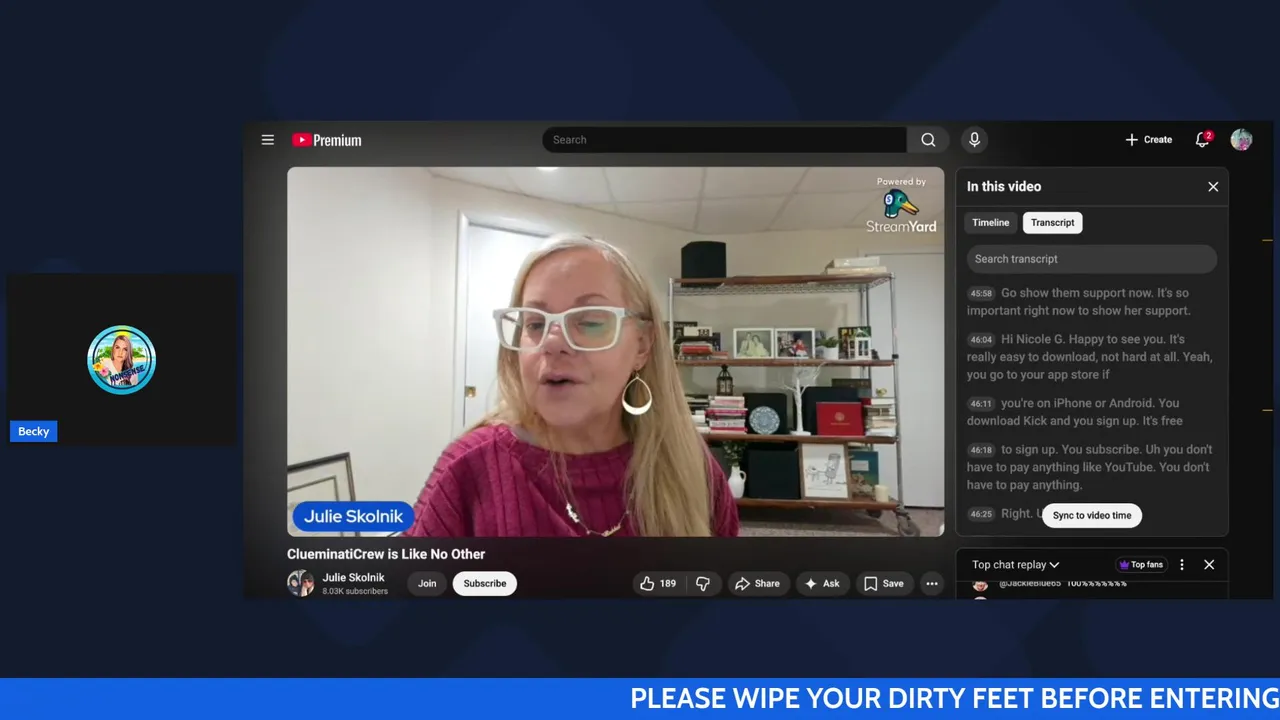
Task: Open the Ask AI sparkle button
Action: (823, 584)
